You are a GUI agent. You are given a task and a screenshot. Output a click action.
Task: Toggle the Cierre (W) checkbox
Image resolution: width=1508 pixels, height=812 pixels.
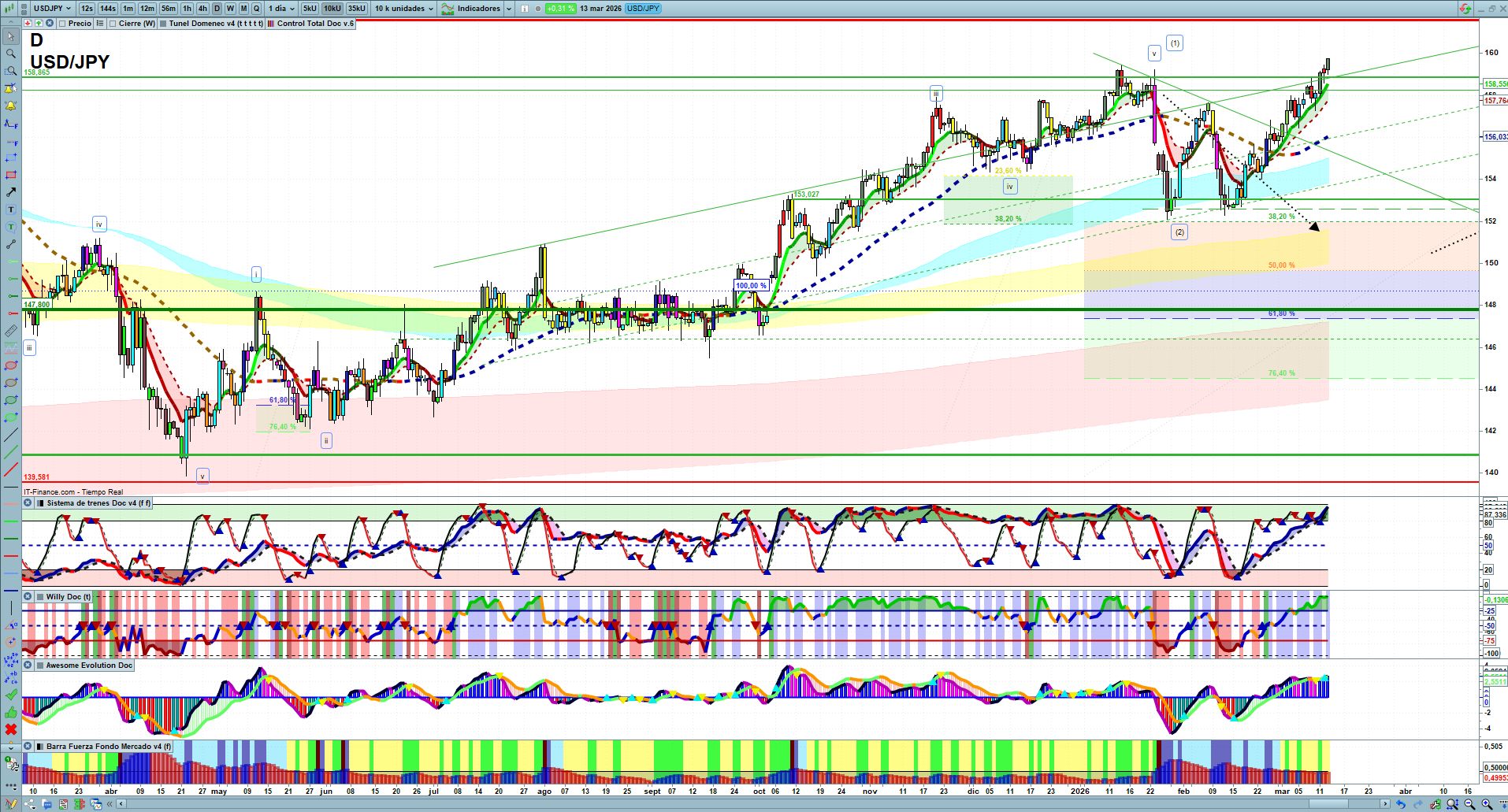pos(113,24)
